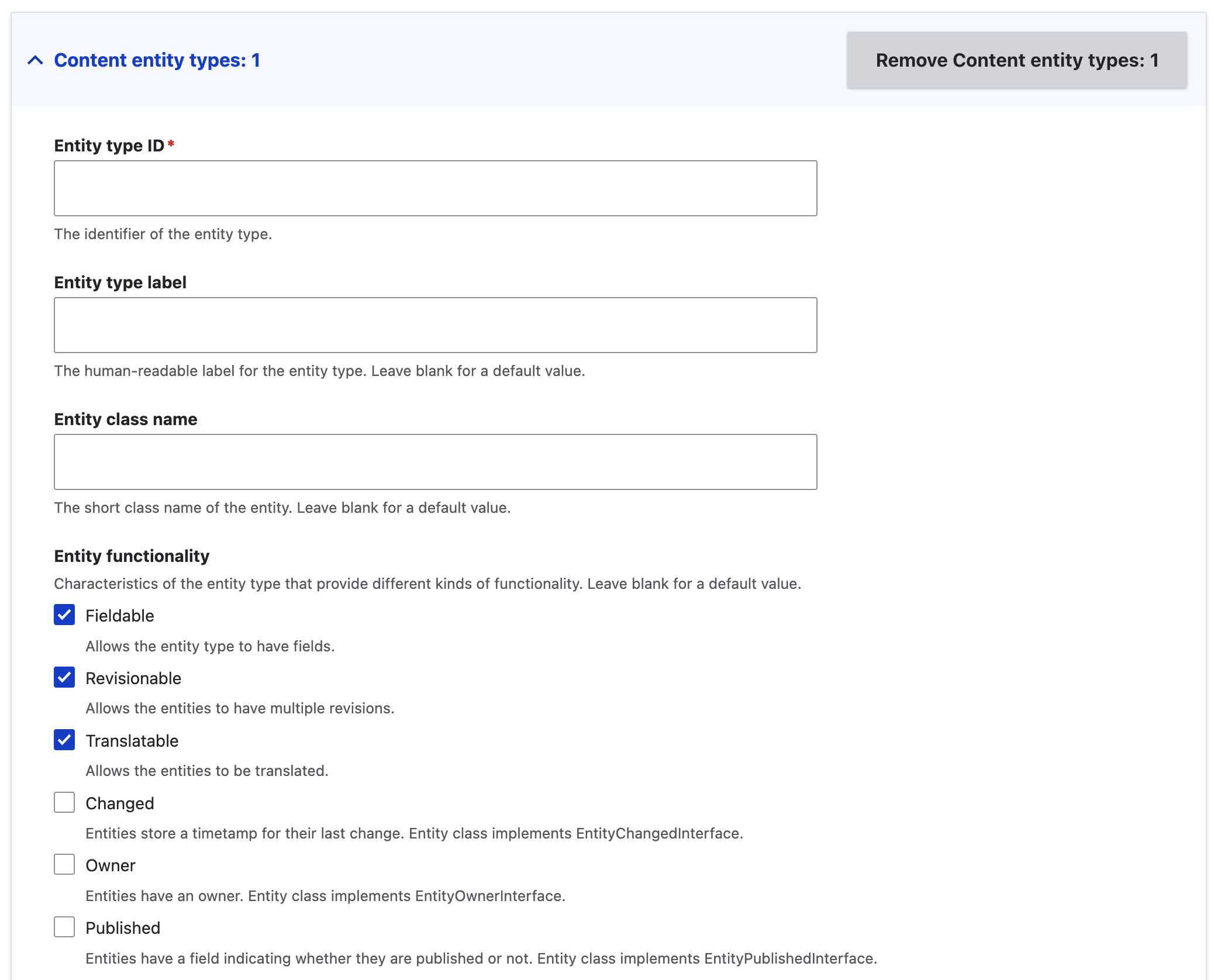Screen dimensions: 1214x980
Task: Click the 'Revisionable' option label text
Action: click(133, 678)
